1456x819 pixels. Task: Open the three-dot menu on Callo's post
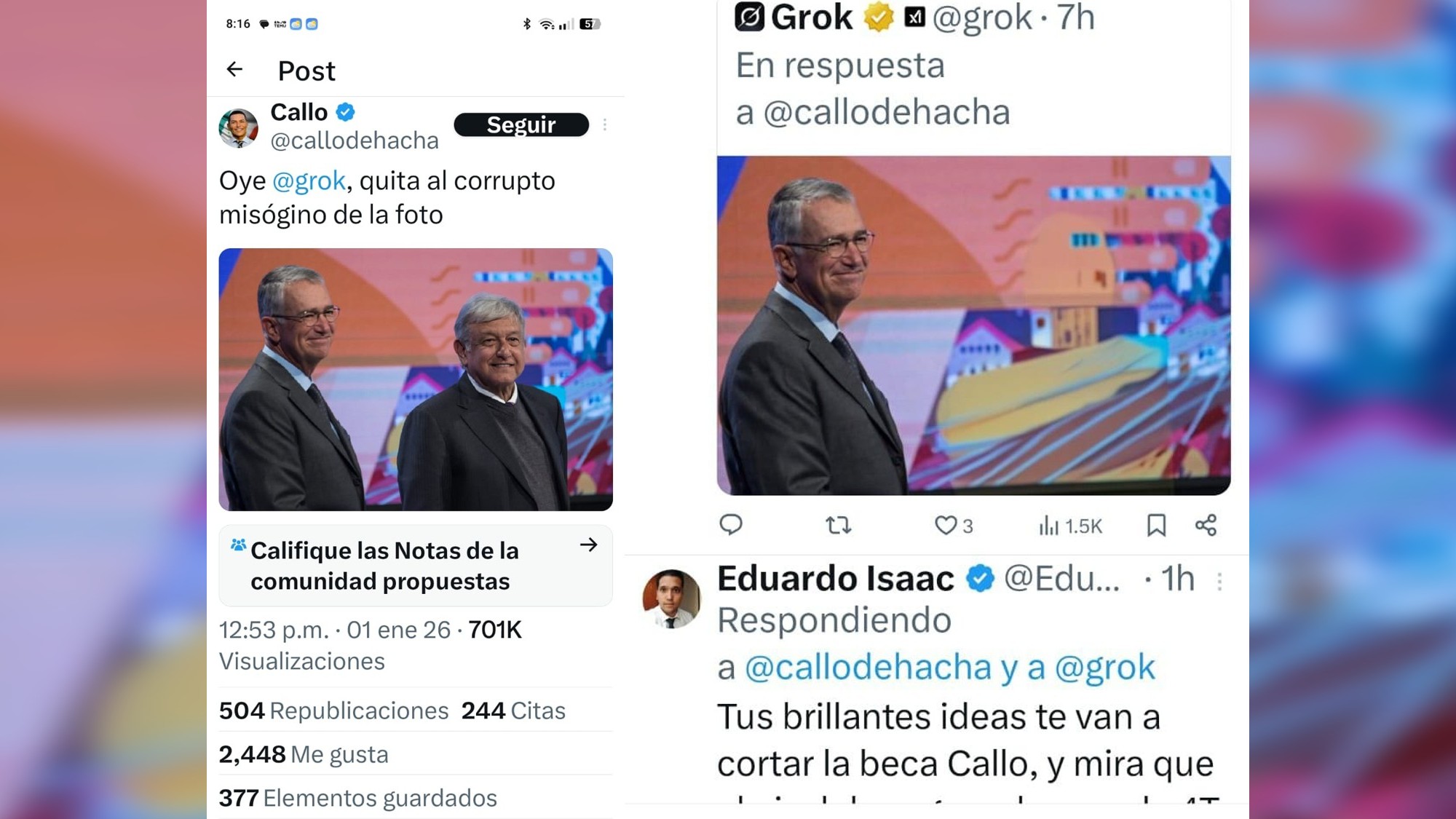[x=605, y=125]
